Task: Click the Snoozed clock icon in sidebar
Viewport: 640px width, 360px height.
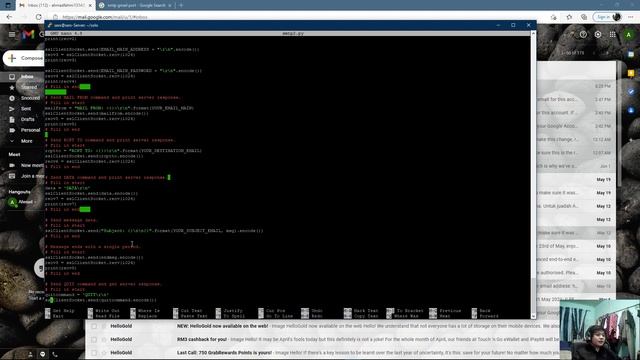Action: point(12,98)
